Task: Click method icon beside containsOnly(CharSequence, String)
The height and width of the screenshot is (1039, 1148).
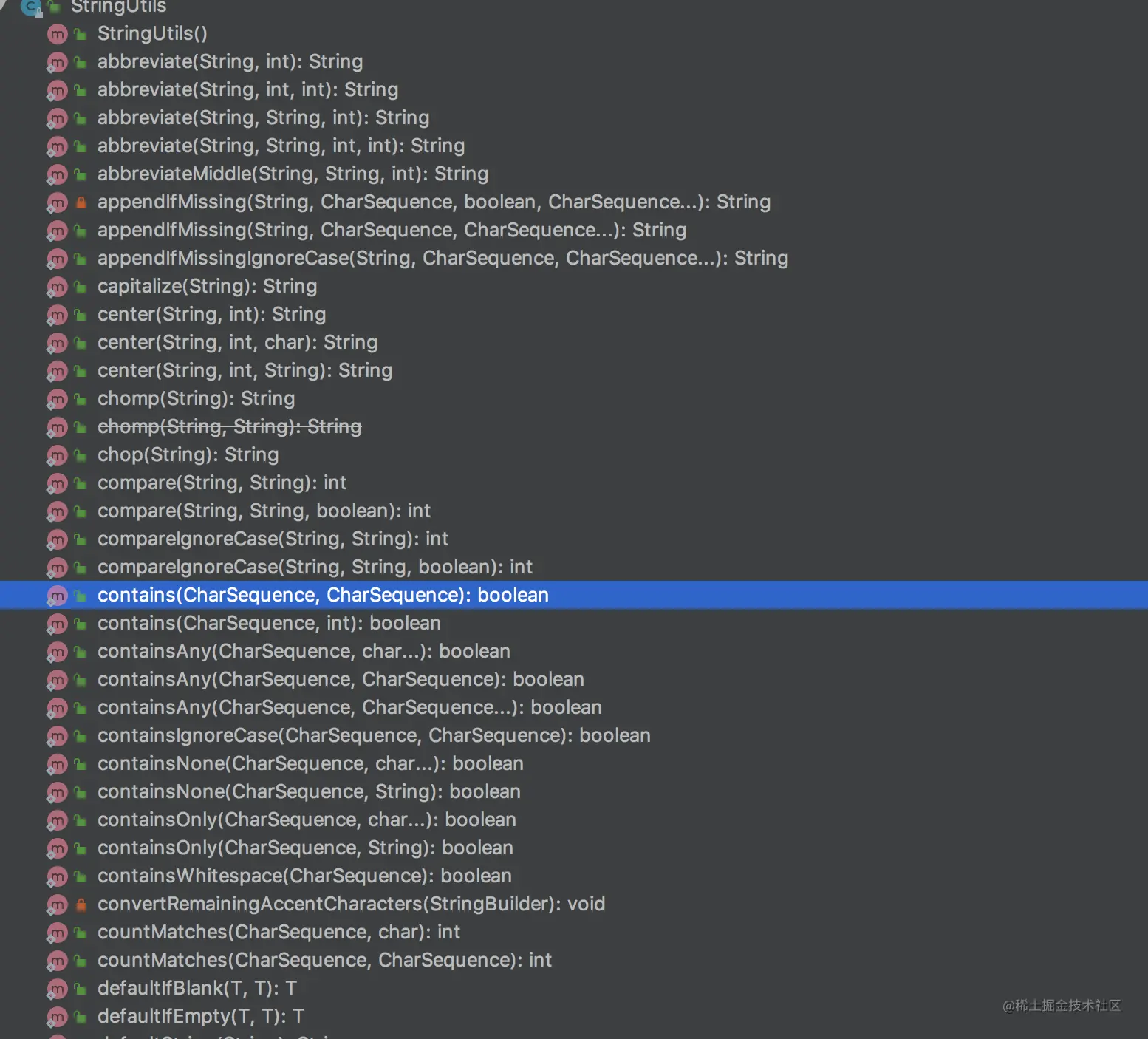Action: 58,848
